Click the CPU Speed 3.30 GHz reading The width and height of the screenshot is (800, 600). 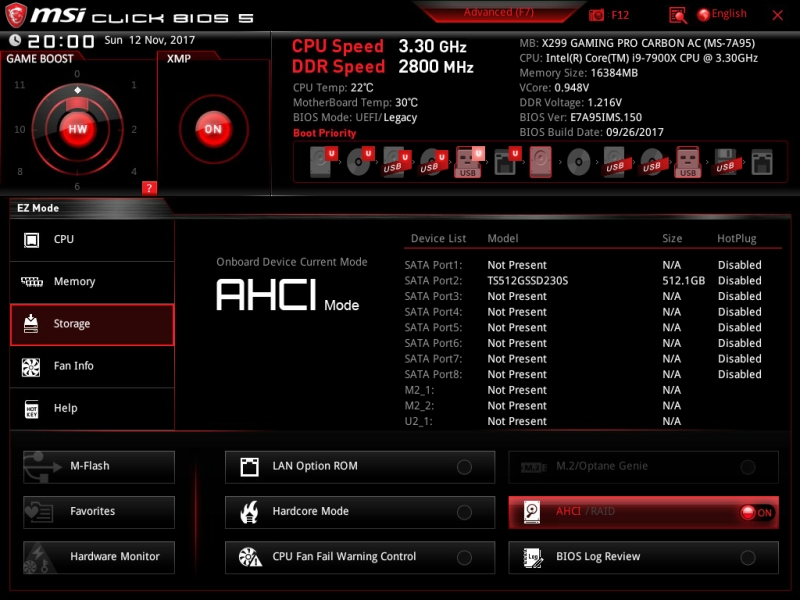379,46
